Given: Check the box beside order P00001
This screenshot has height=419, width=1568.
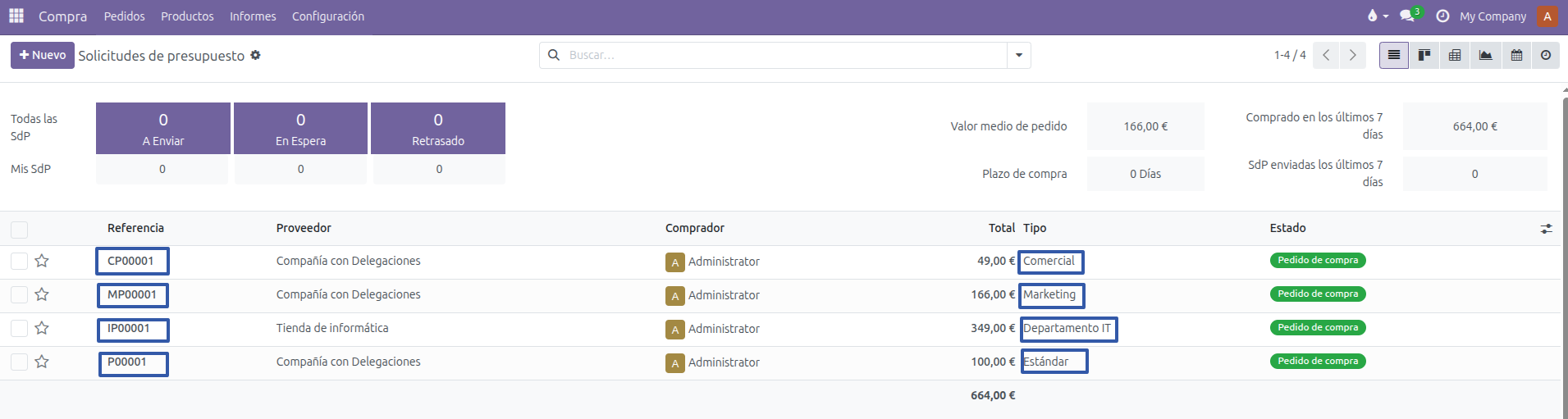Looking at the screenshot, I should [19, 362].
